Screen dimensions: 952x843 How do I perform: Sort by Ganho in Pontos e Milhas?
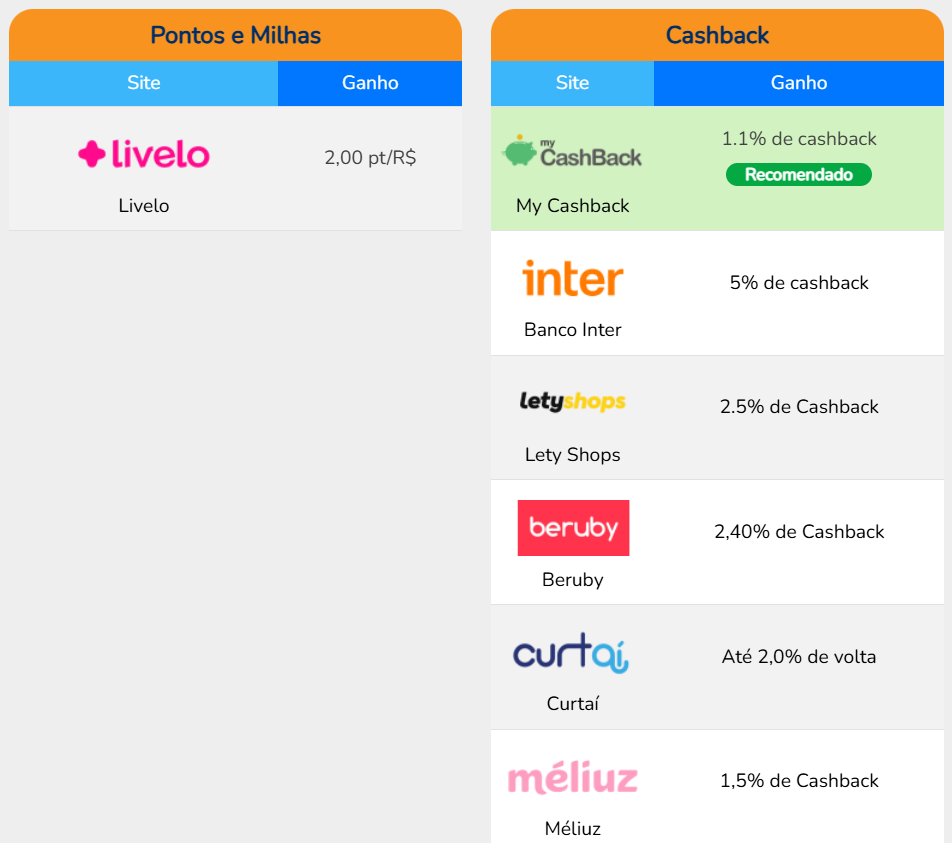click(370, 83)
